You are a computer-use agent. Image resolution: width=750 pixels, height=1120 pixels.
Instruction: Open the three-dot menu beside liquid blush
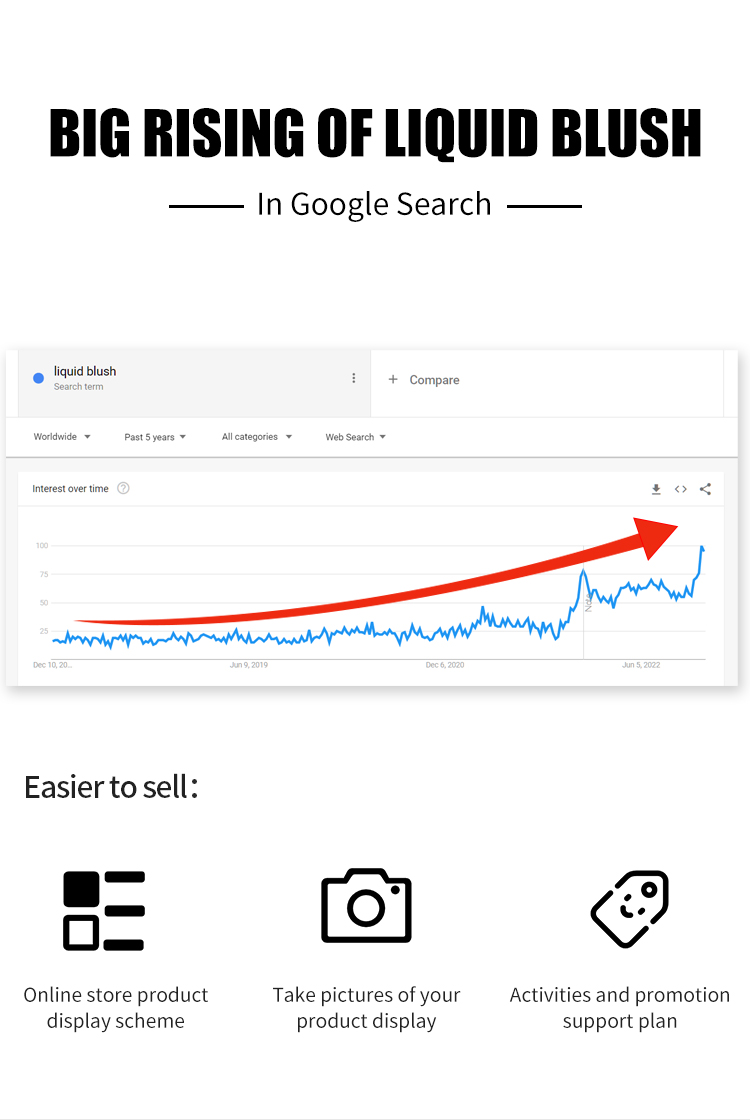353,378
